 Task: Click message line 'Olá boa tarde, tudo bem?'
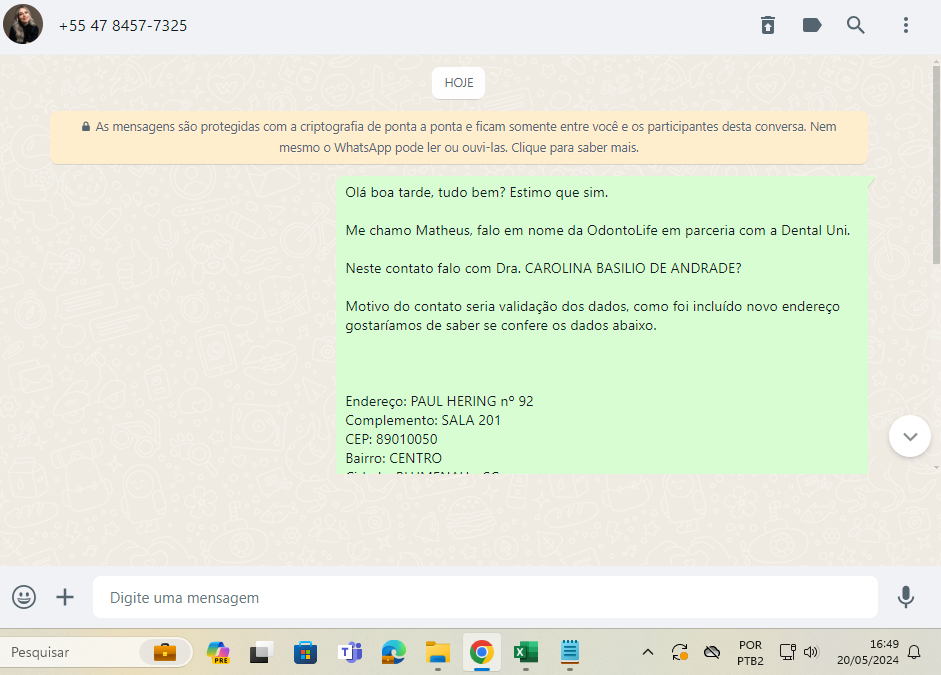click(477, 193)
